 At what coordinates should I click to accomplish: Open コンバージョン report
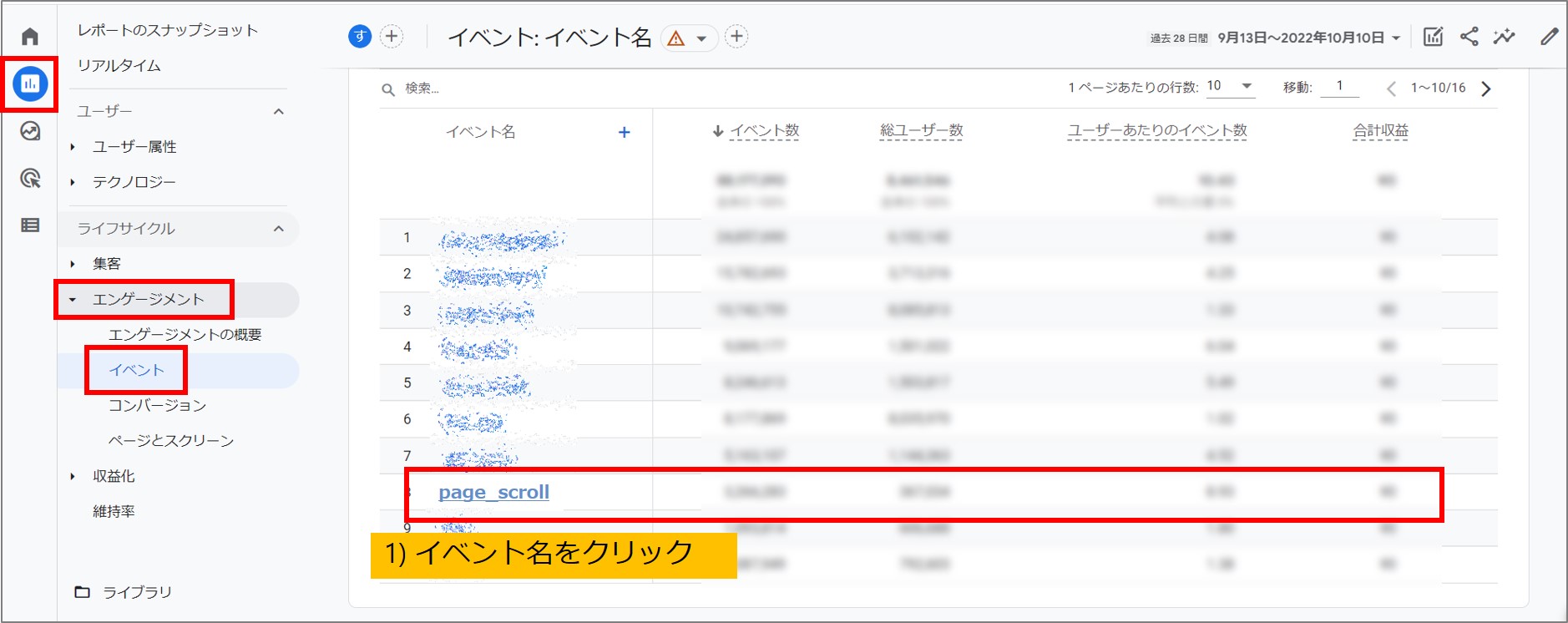pyautogui.click(x=158, y=405)
